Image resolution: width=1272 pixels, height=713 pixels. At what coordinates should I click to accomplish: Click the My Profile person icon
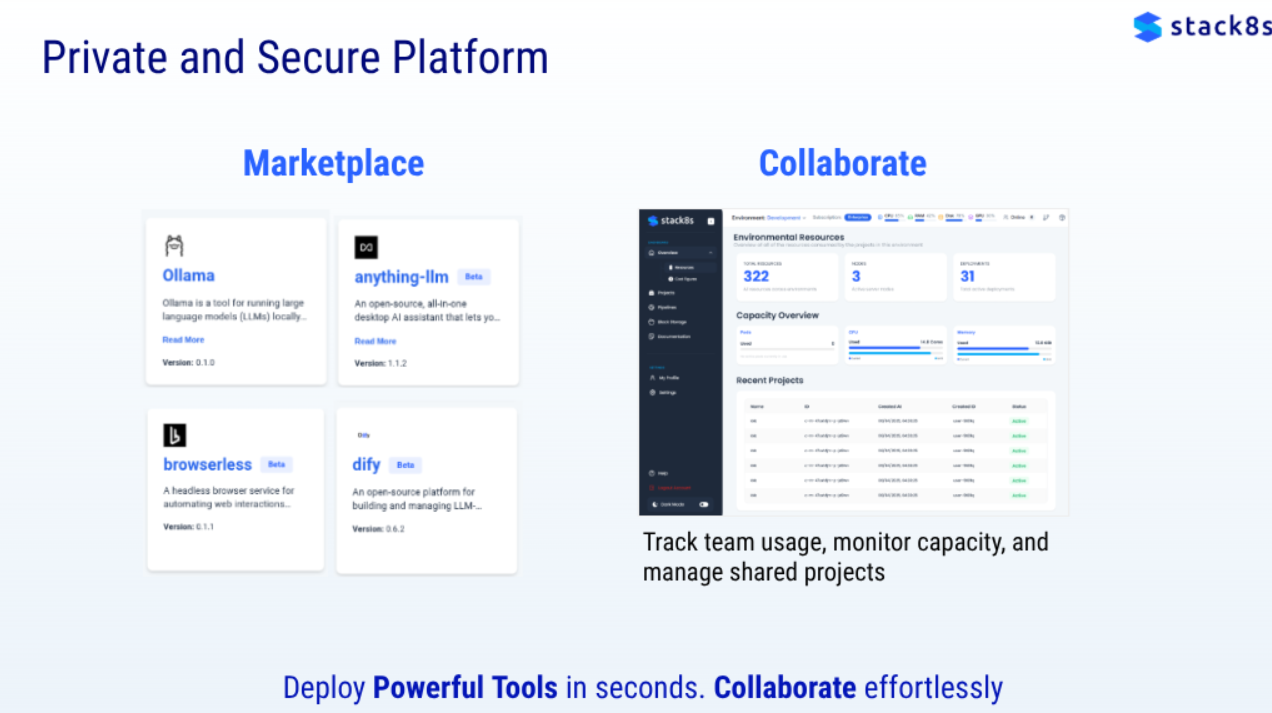(x=652, y=378)
